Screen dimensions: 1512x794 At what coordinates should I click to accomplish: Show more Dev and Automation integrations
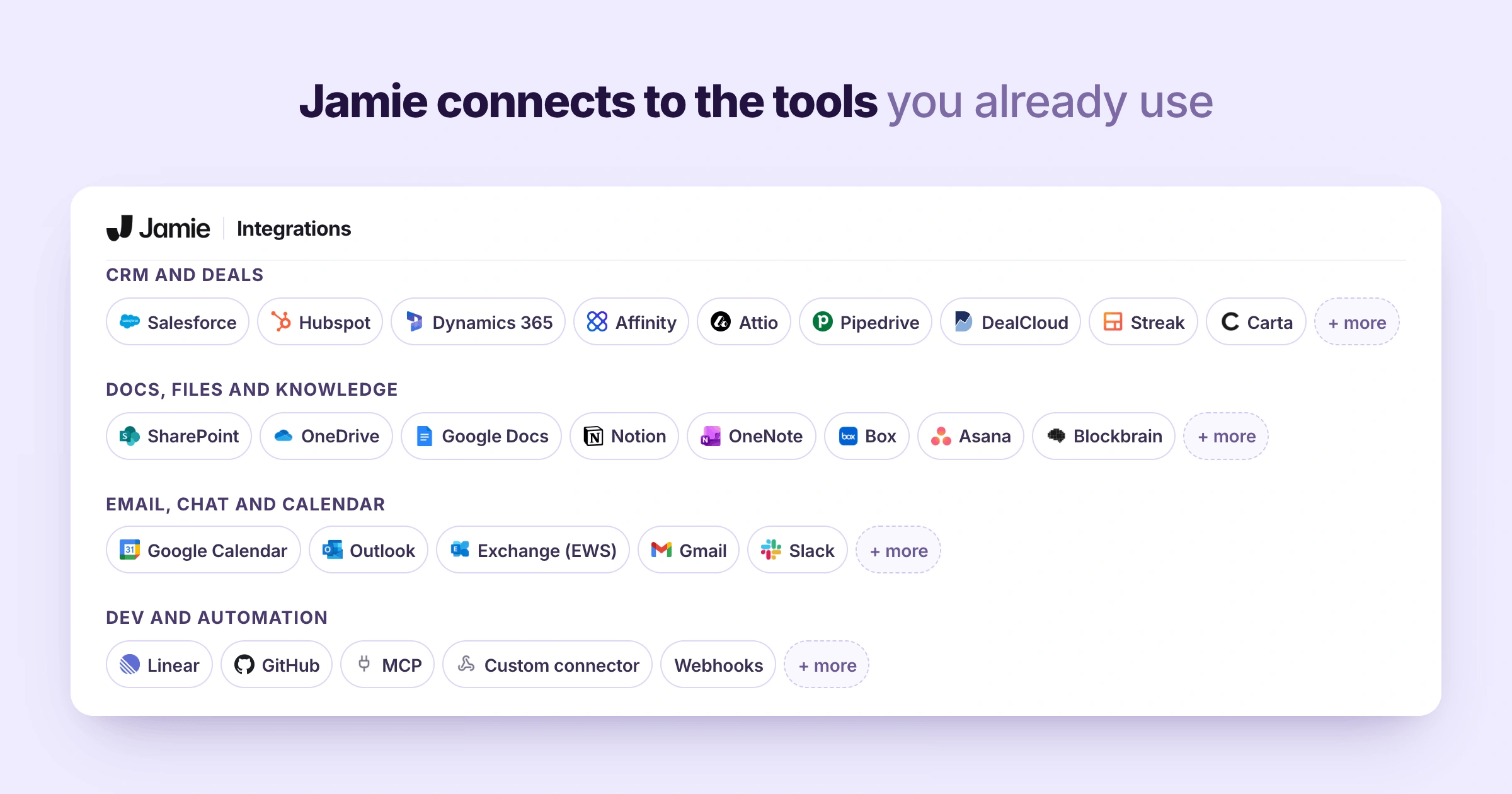click(x=827, y=665)
